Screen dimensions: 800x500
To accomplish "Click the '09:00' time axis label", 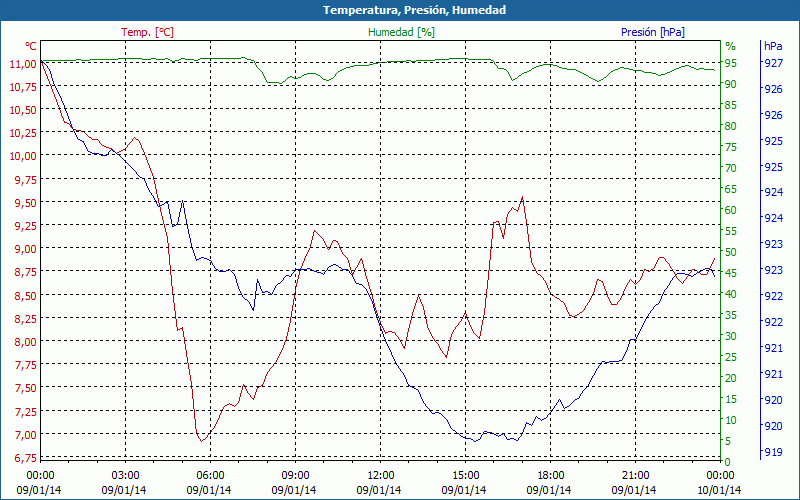I will click(295, 476).
